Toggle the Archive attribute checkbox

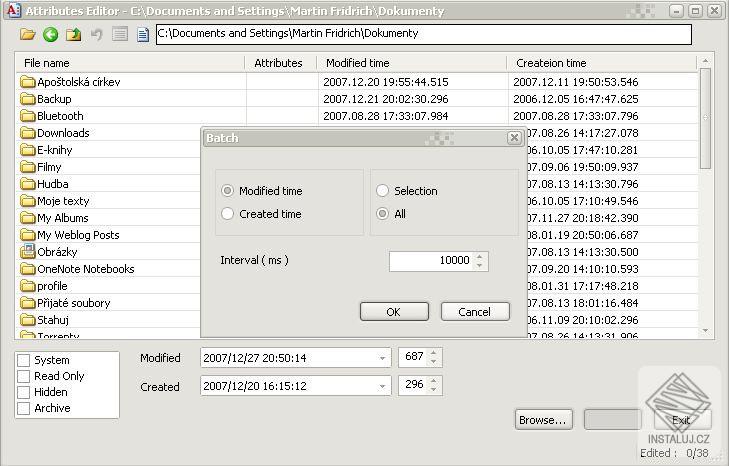24,408
